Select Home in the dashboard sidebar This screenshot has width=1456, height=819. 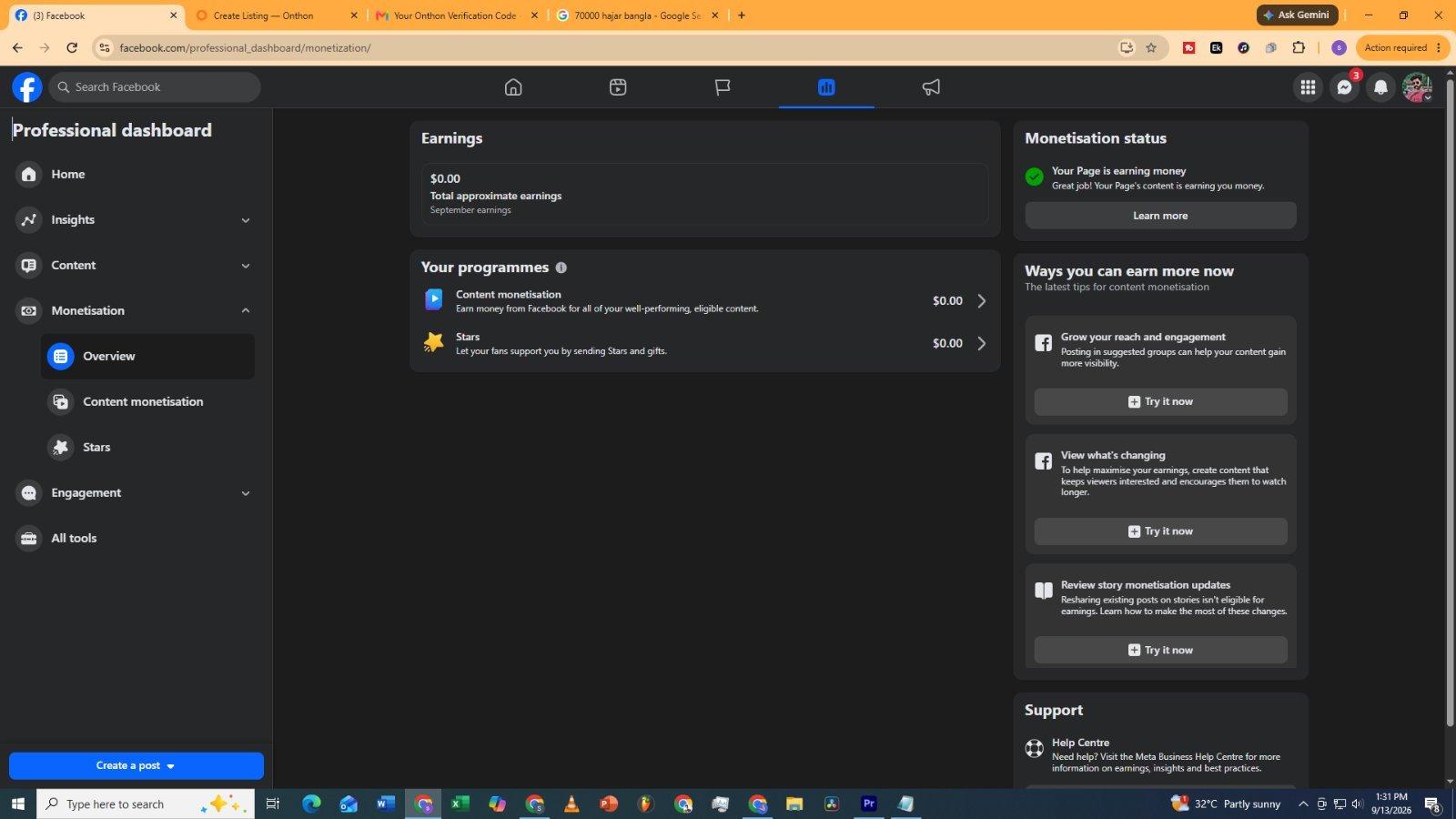(x=135, y=175)
